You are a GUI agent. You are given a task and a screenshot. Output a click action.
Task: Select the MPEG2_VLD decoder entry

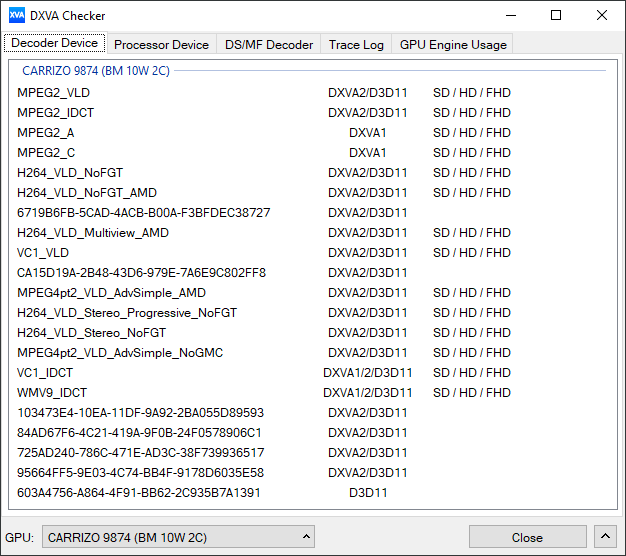click(54, 93)
